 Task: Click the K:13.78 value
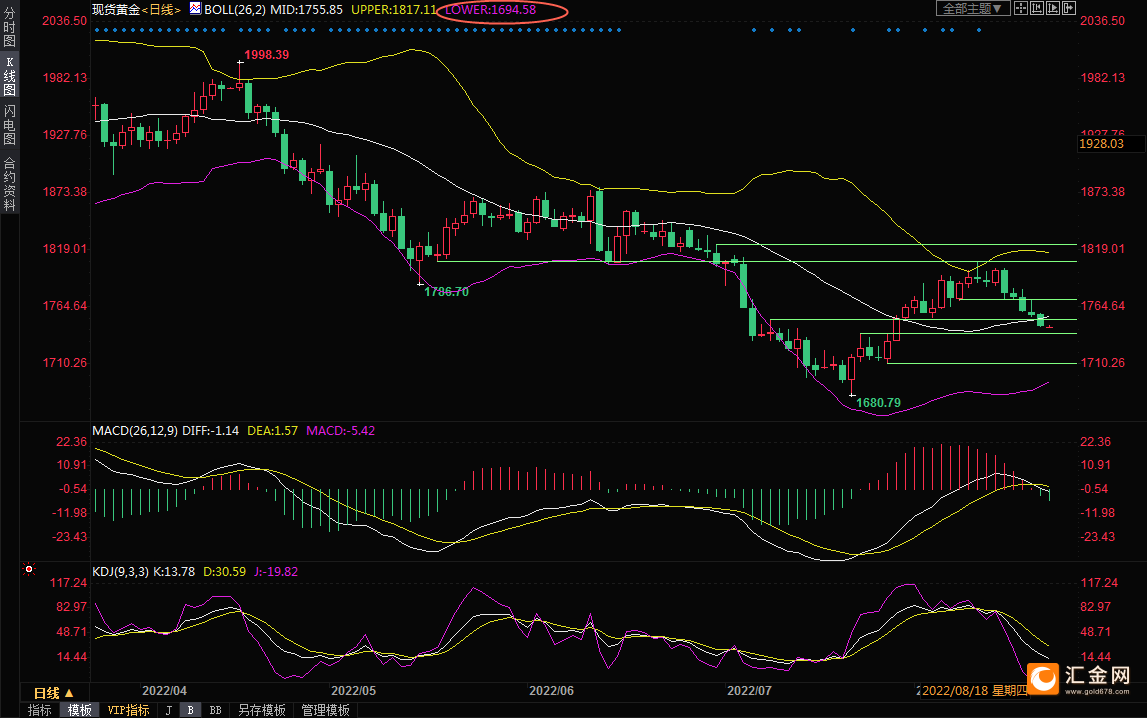(174, 572)
